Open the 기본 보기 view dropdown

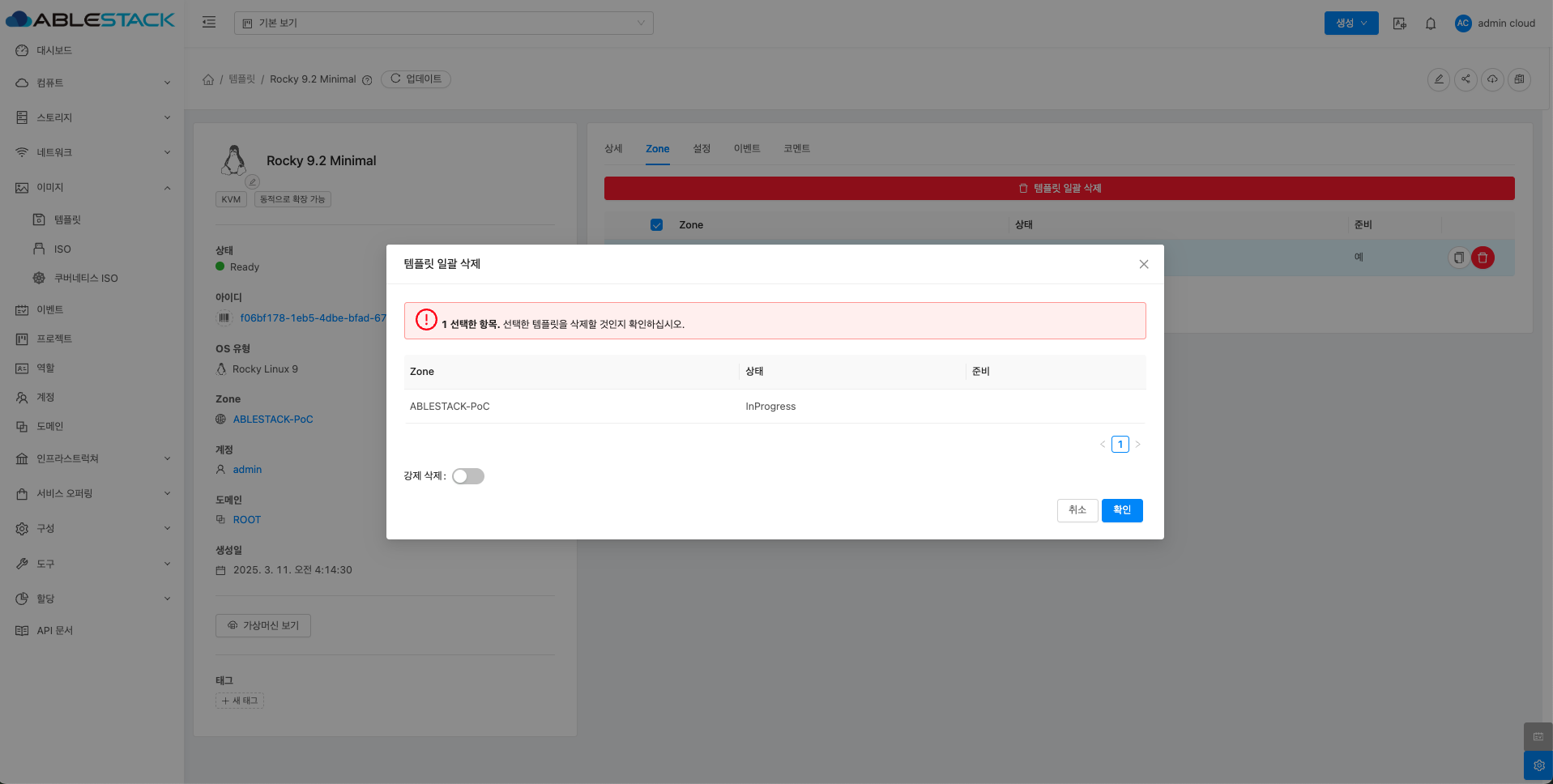(443, 23)
